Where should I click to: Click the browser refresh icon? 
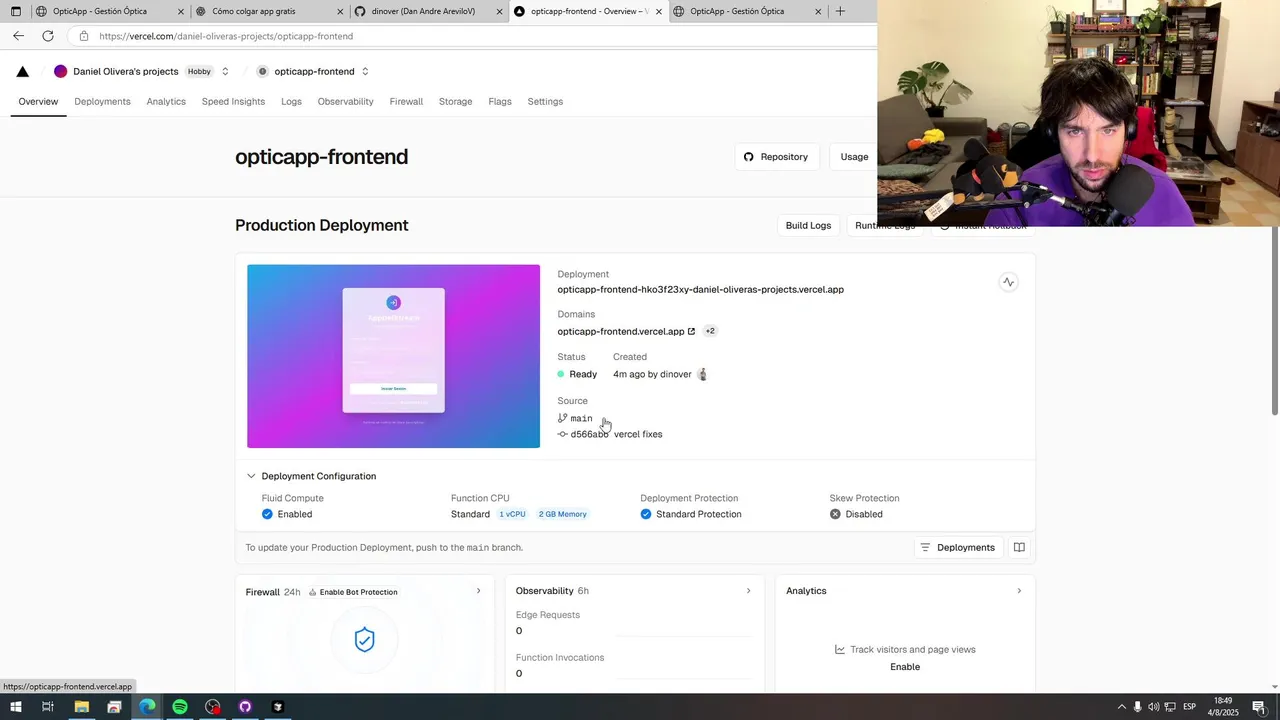click(x=47, y=36)
